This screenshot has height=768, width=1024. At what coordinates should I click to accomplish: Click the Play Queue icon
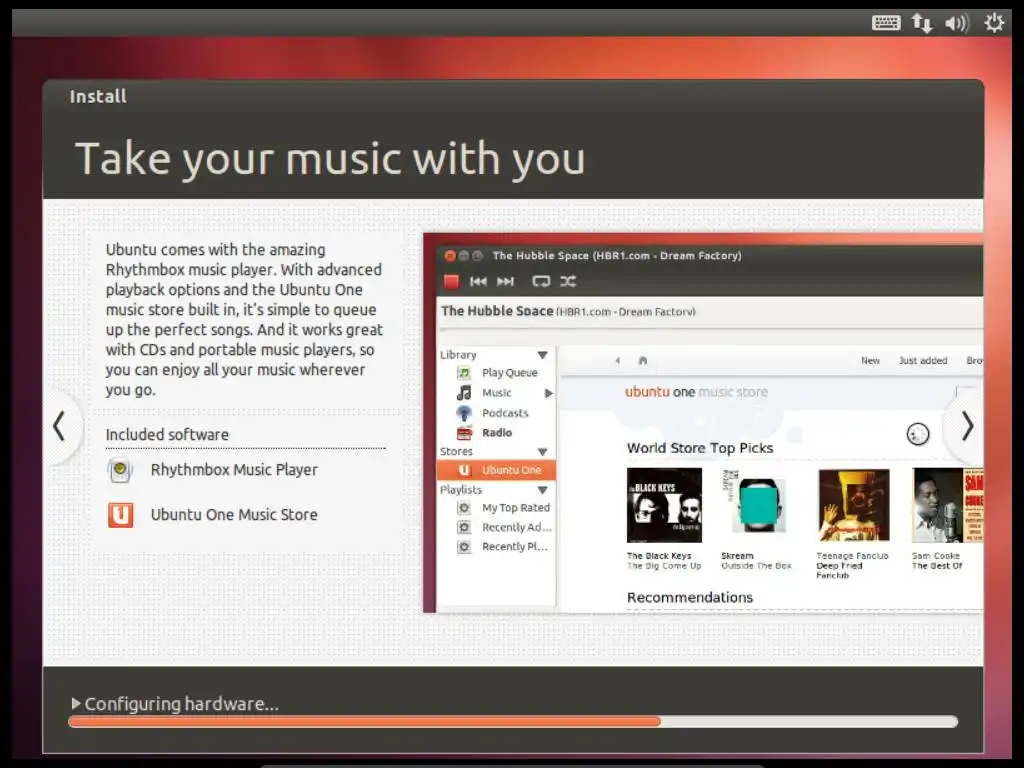point(464,373)
